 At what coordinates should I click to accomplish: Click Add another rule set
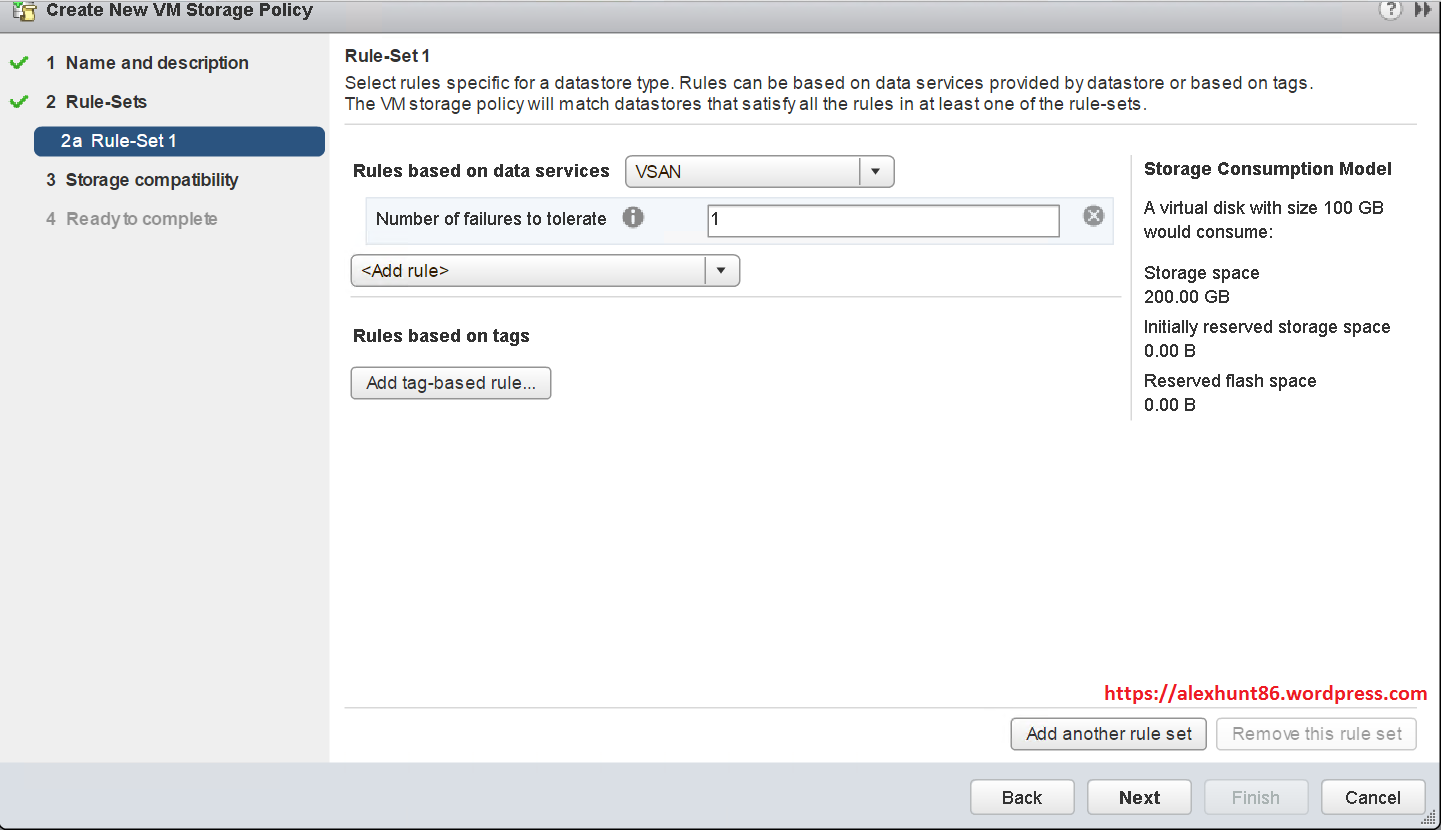[x=1108, y=733]
